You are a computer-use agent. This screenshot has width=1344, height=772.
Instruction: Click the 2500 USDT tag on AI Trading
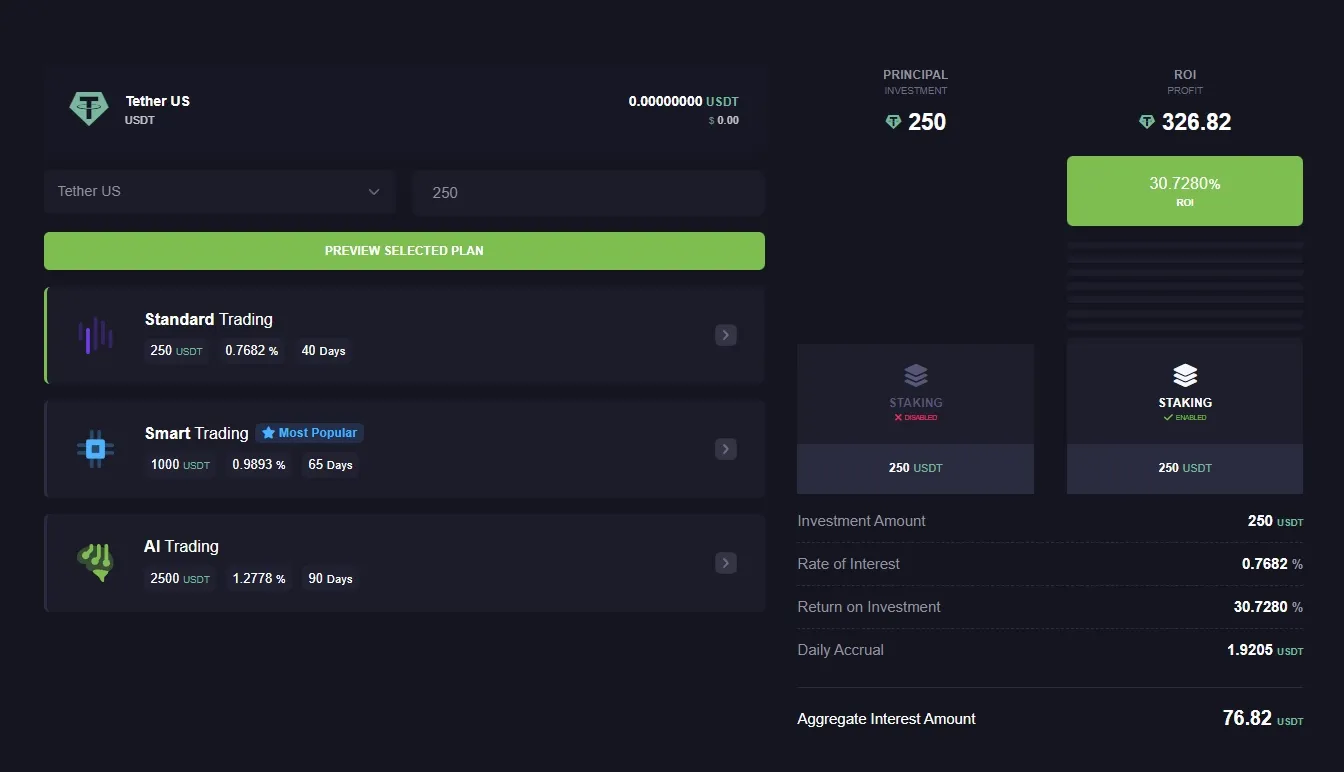181,579
